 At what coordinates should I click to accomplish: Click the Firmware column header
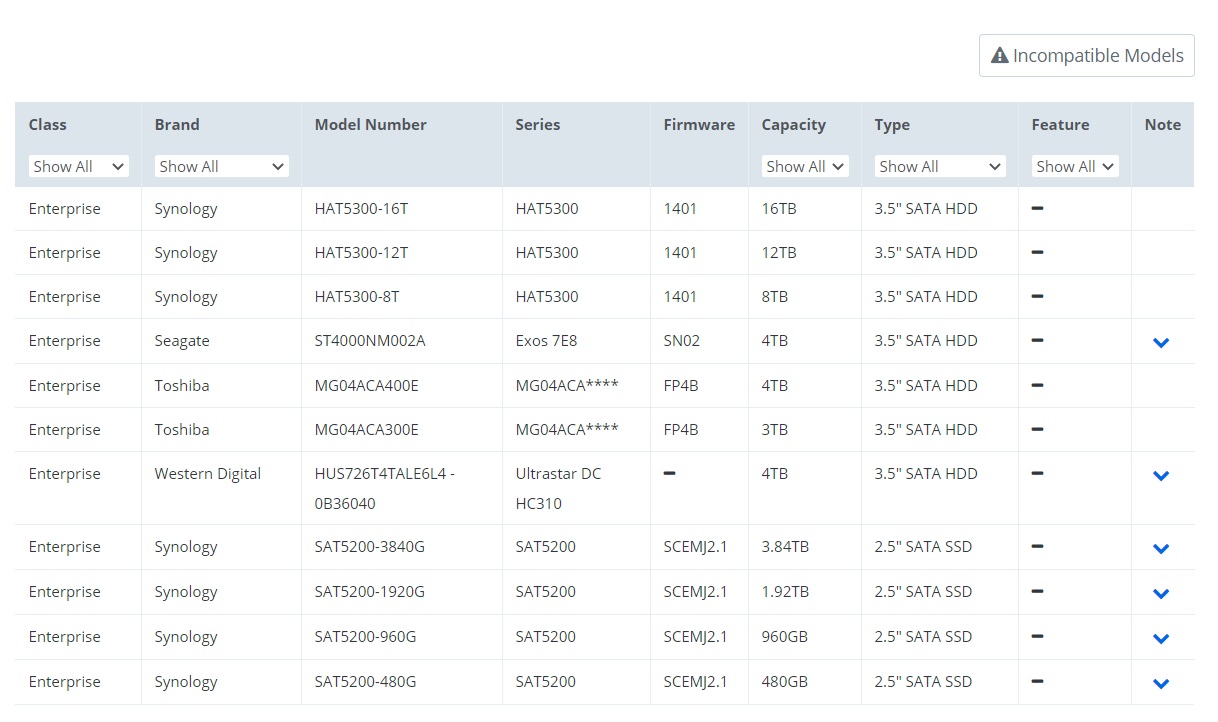[x=699, y=125]
